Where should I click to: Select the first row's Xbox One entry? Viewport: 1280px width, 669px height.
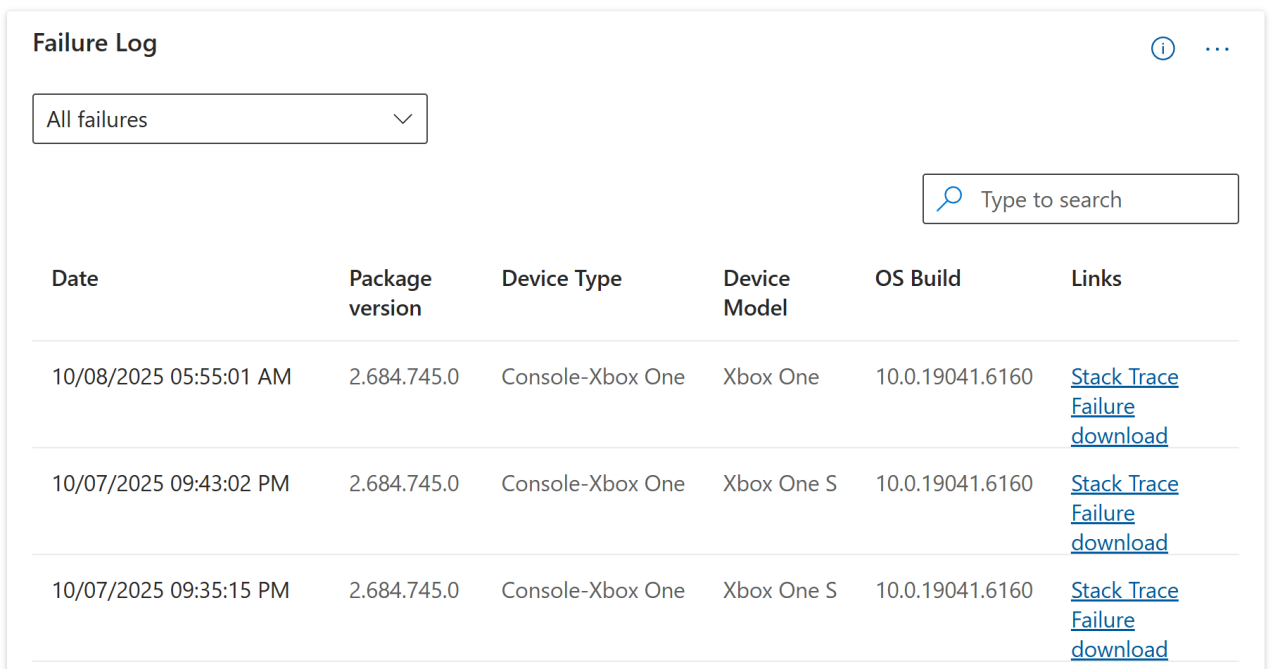point(771,377)
